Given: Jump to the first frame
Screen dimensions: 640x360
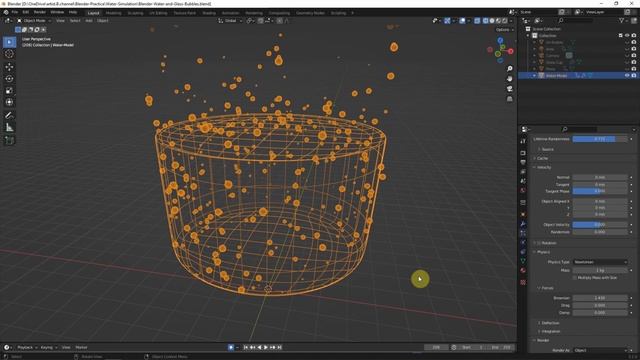Looking at the screenshot, I should (246, 347).
